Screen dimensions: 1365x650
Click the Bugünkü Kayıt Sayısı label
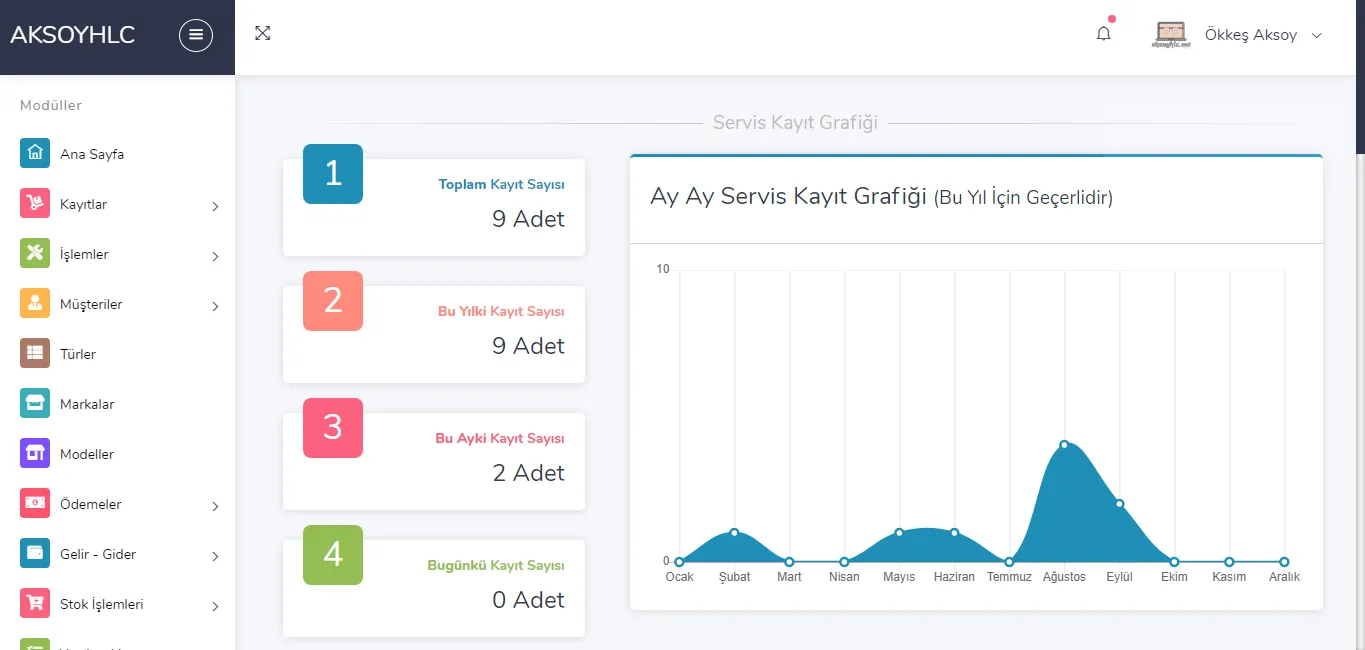click(x=496, y=566)
